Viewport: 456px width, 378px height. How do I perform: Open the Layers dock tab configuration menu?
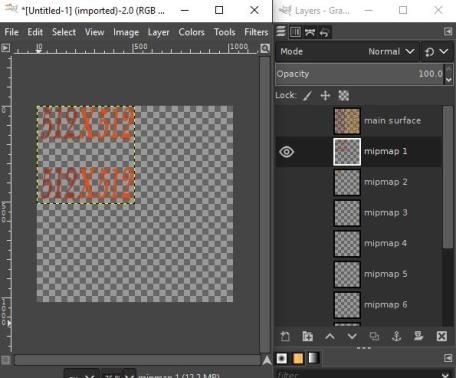point(448,32)
